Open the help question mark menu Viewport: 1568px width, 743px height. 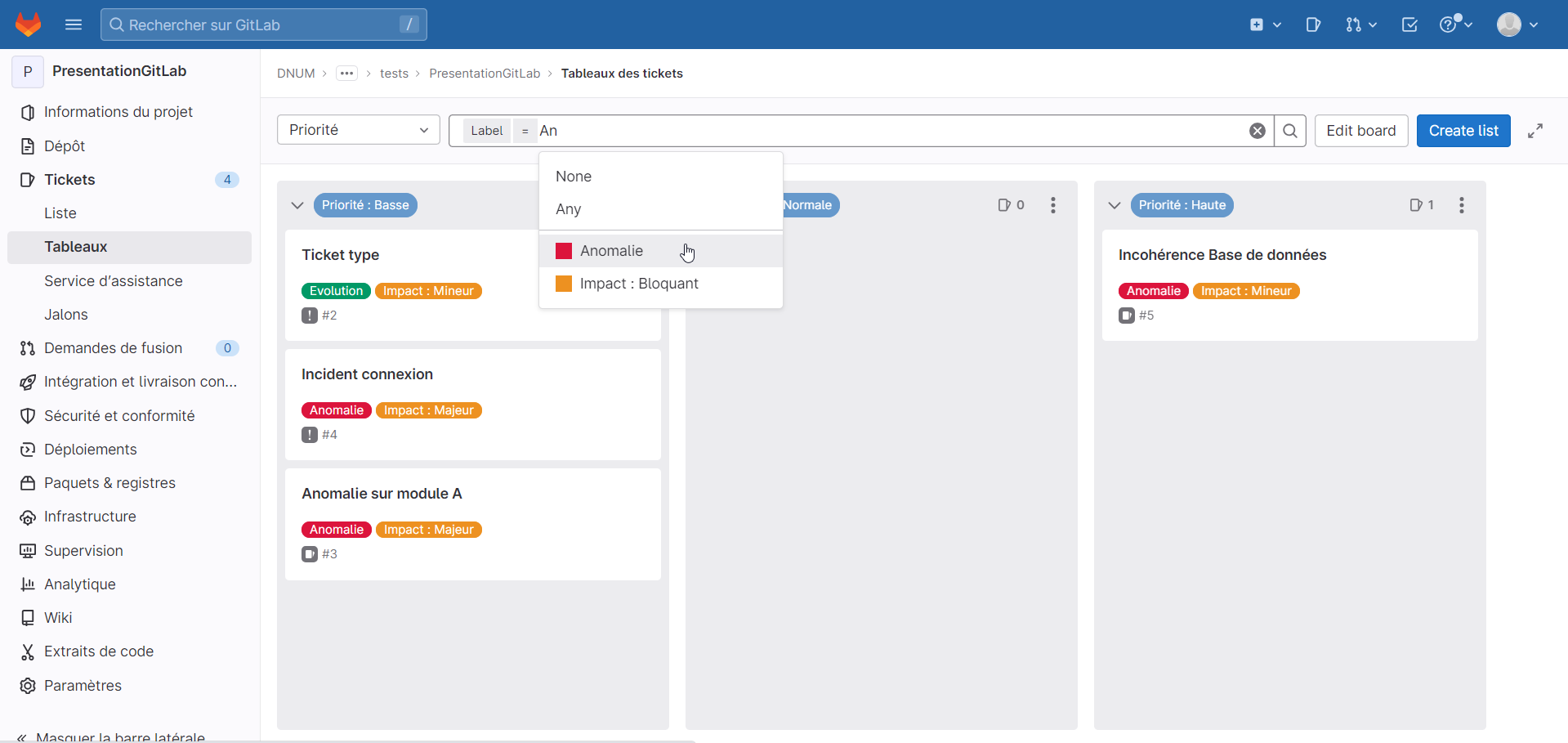pos(1454,25)
